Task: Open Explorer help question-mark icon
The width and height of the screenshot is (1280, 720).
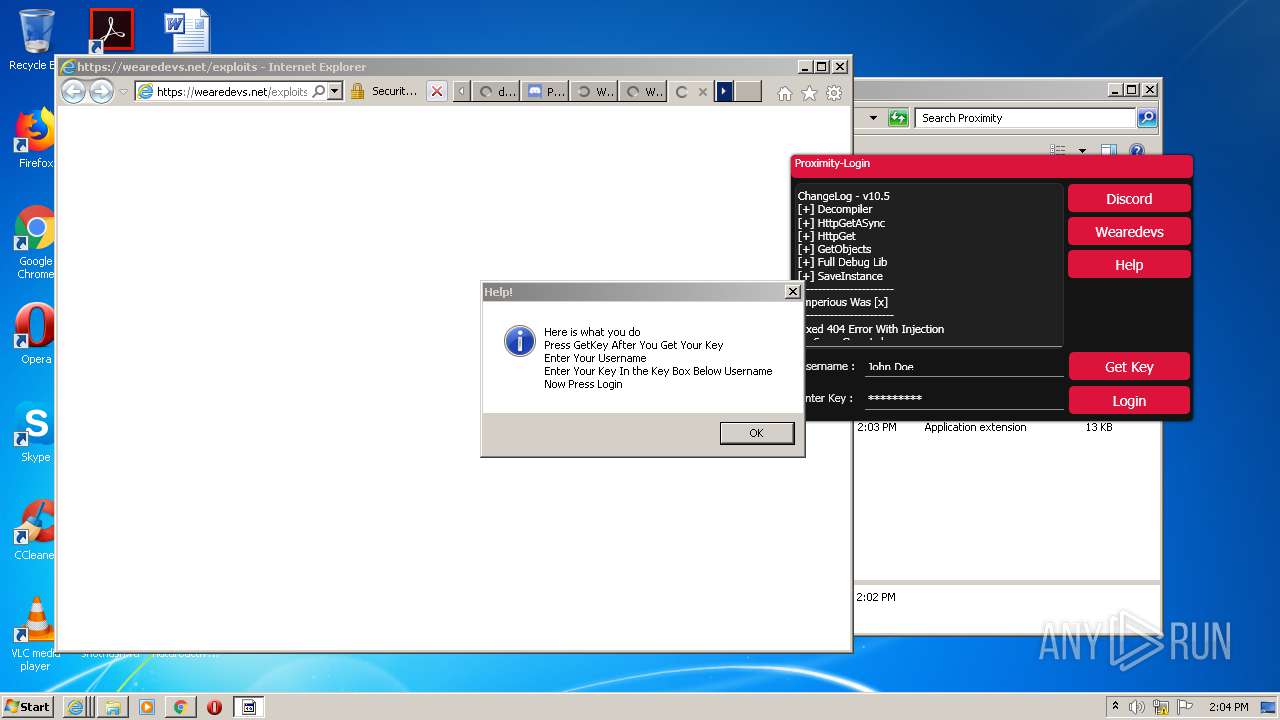Action: [x=1137, y=151]
